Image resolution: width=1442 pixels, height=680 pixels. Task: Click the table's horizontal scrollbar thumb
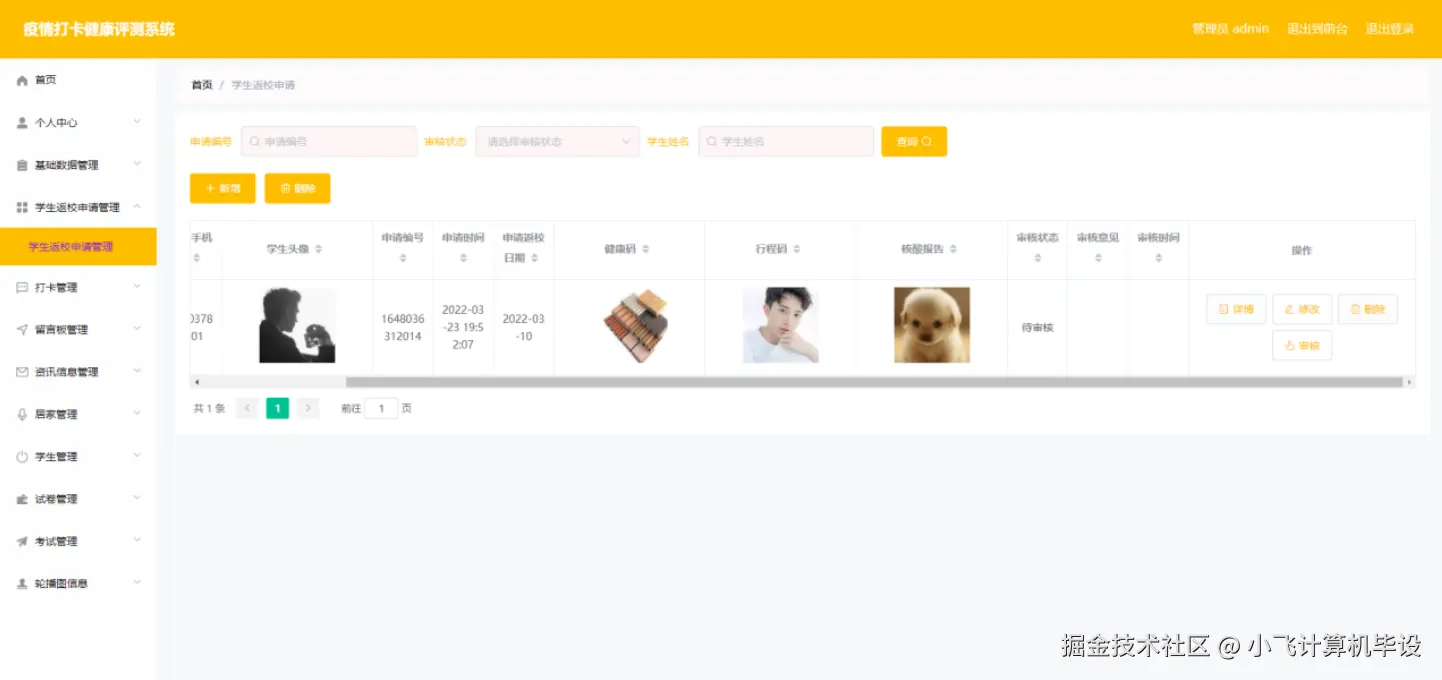[874, 382]
